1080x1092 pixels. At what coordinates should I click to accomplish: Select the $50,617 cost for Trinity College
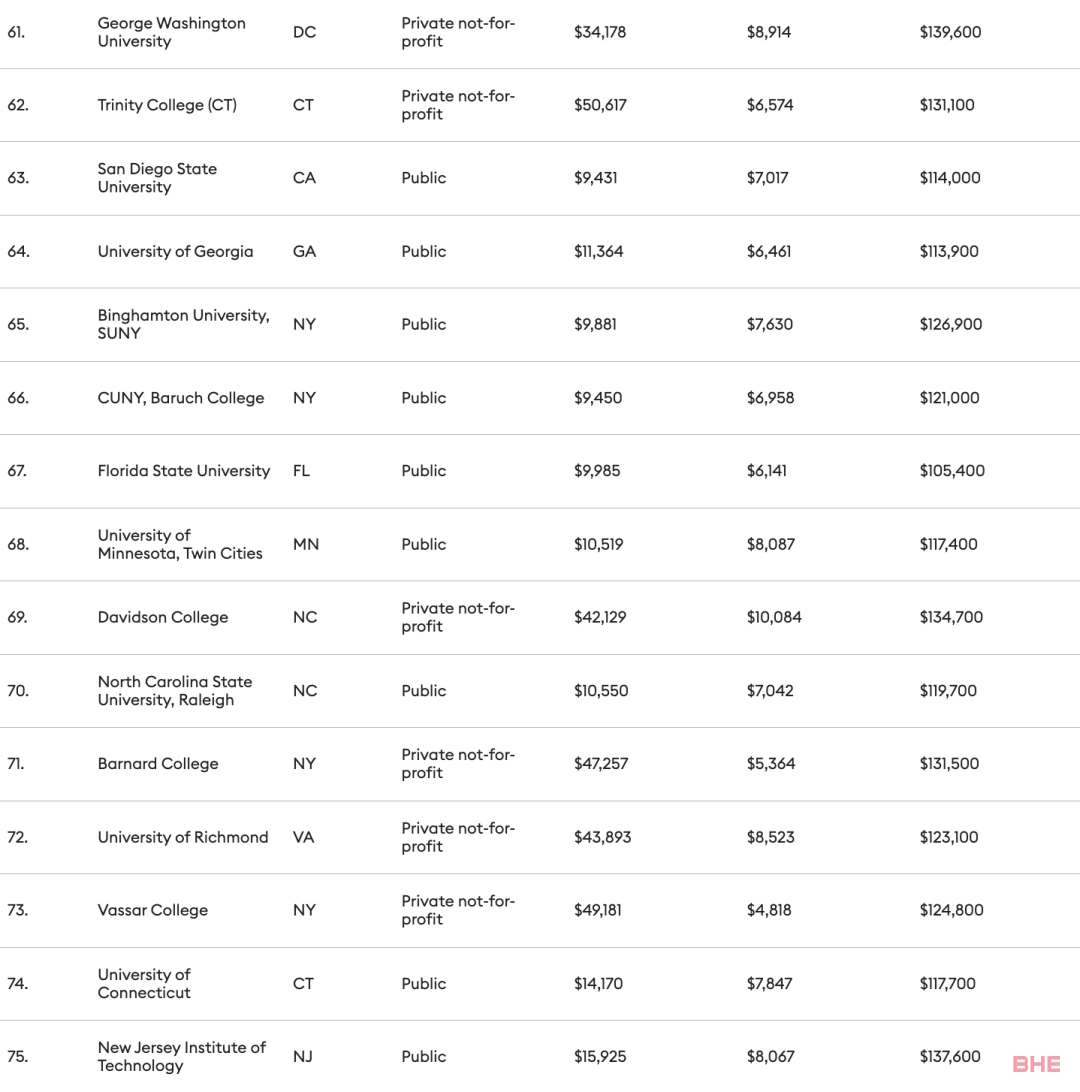600,105
